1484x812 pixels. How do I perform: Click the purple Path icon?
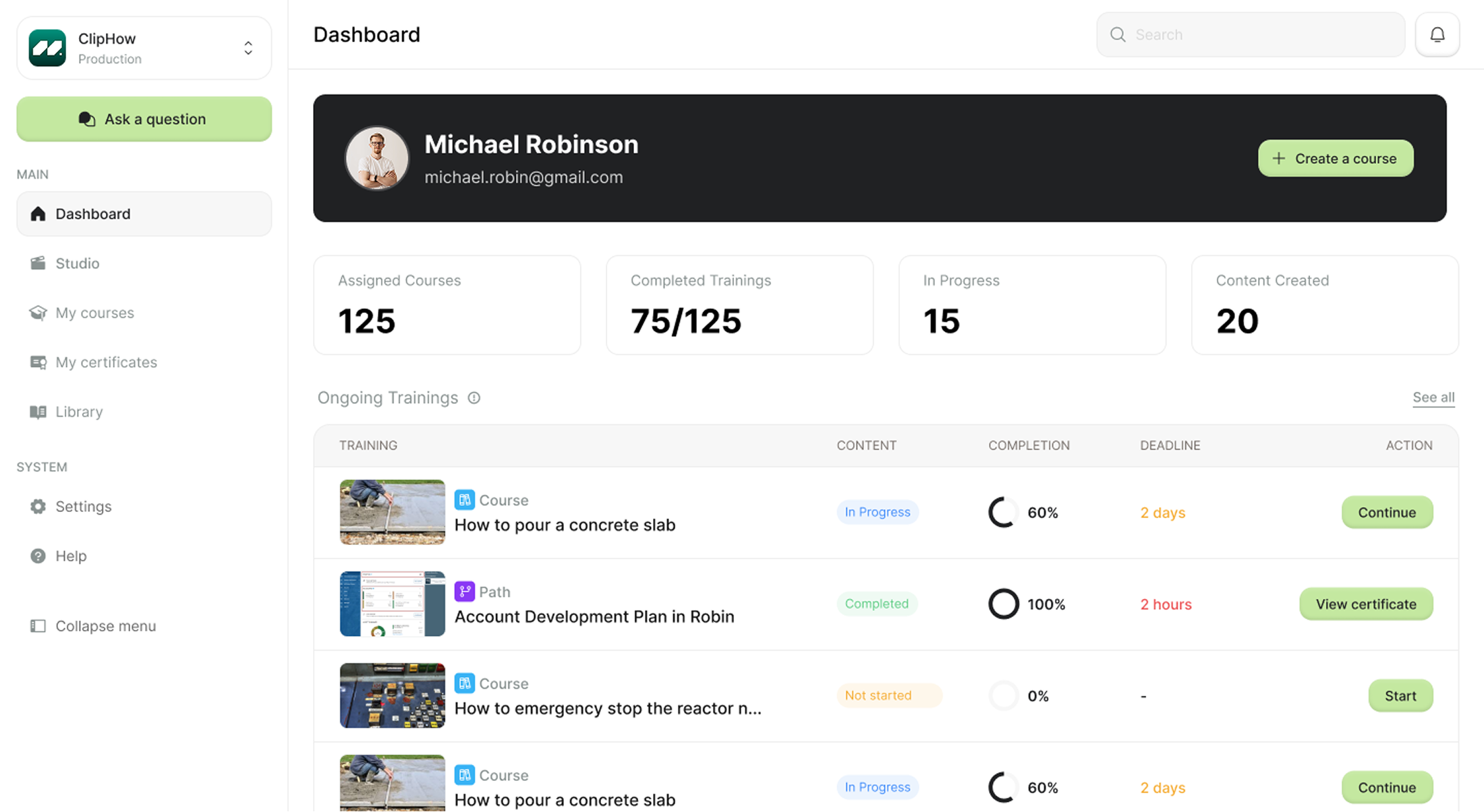coord(464,591)
